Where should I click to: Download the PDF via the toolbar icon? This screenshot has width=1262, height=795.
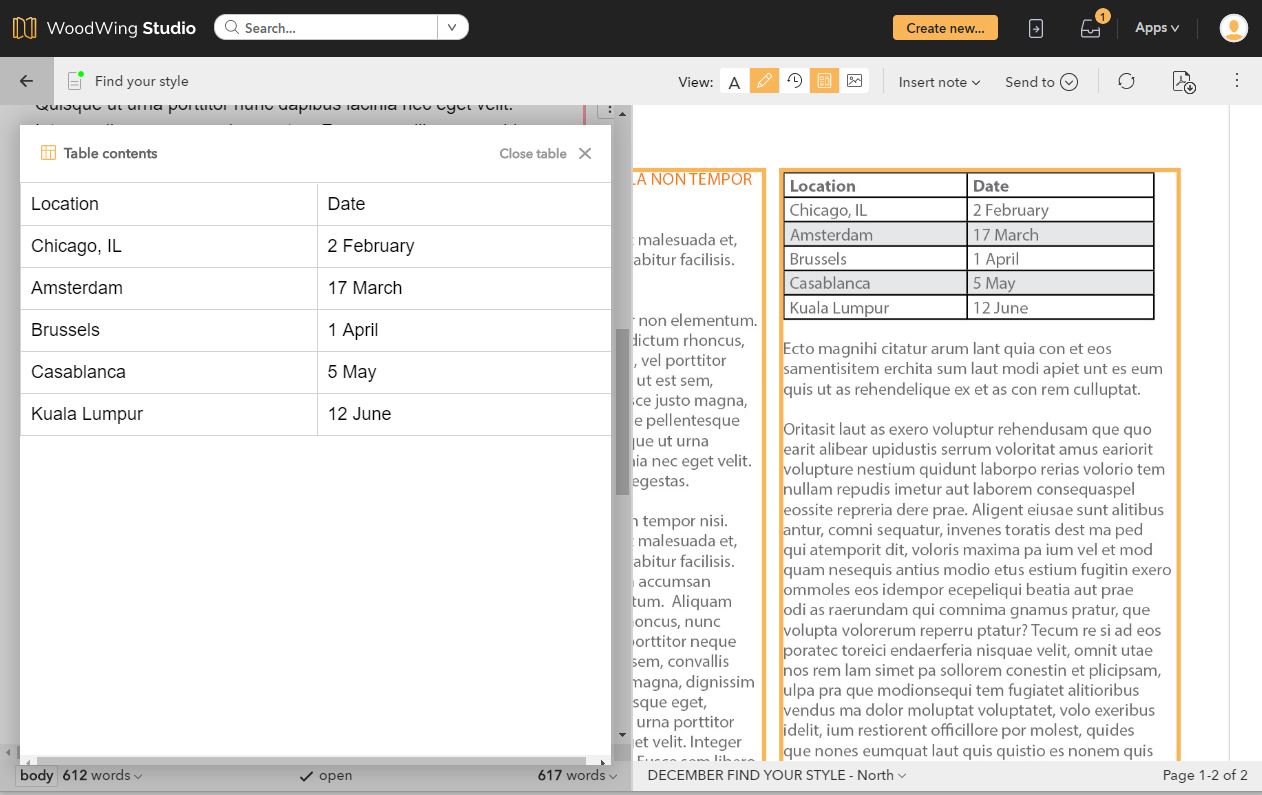(1183, 82)
